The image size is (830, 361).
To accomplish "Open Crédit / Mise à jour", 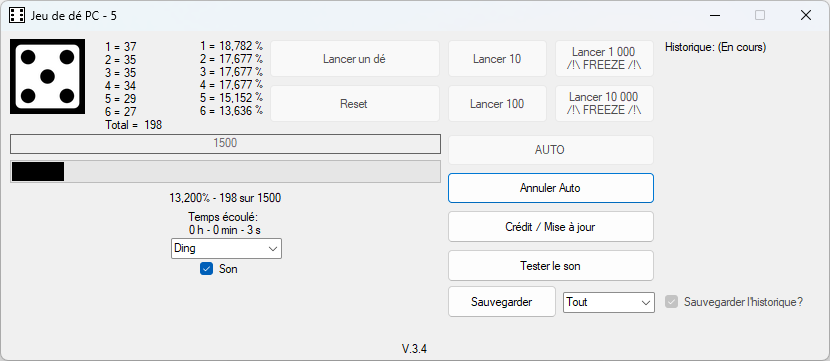I will (x=551, y=227).
